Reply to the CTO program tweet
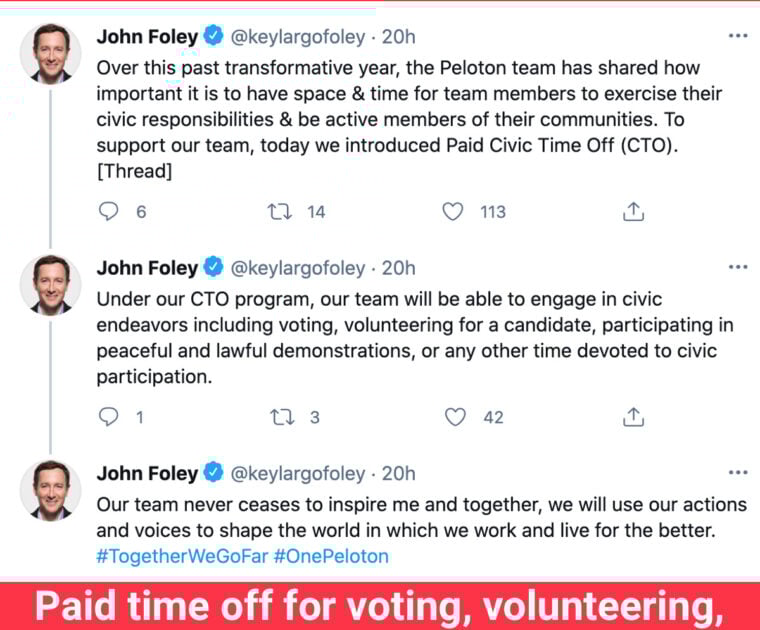The image size is (760, 630). pos(110,417)
